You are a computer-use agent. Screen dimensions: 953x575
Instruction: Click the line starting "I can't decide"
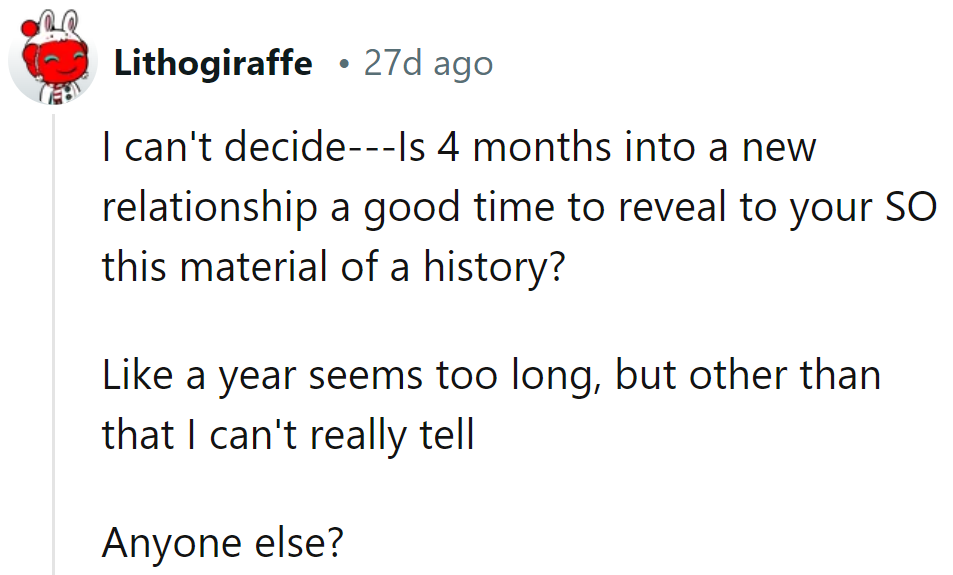[458, 149]
